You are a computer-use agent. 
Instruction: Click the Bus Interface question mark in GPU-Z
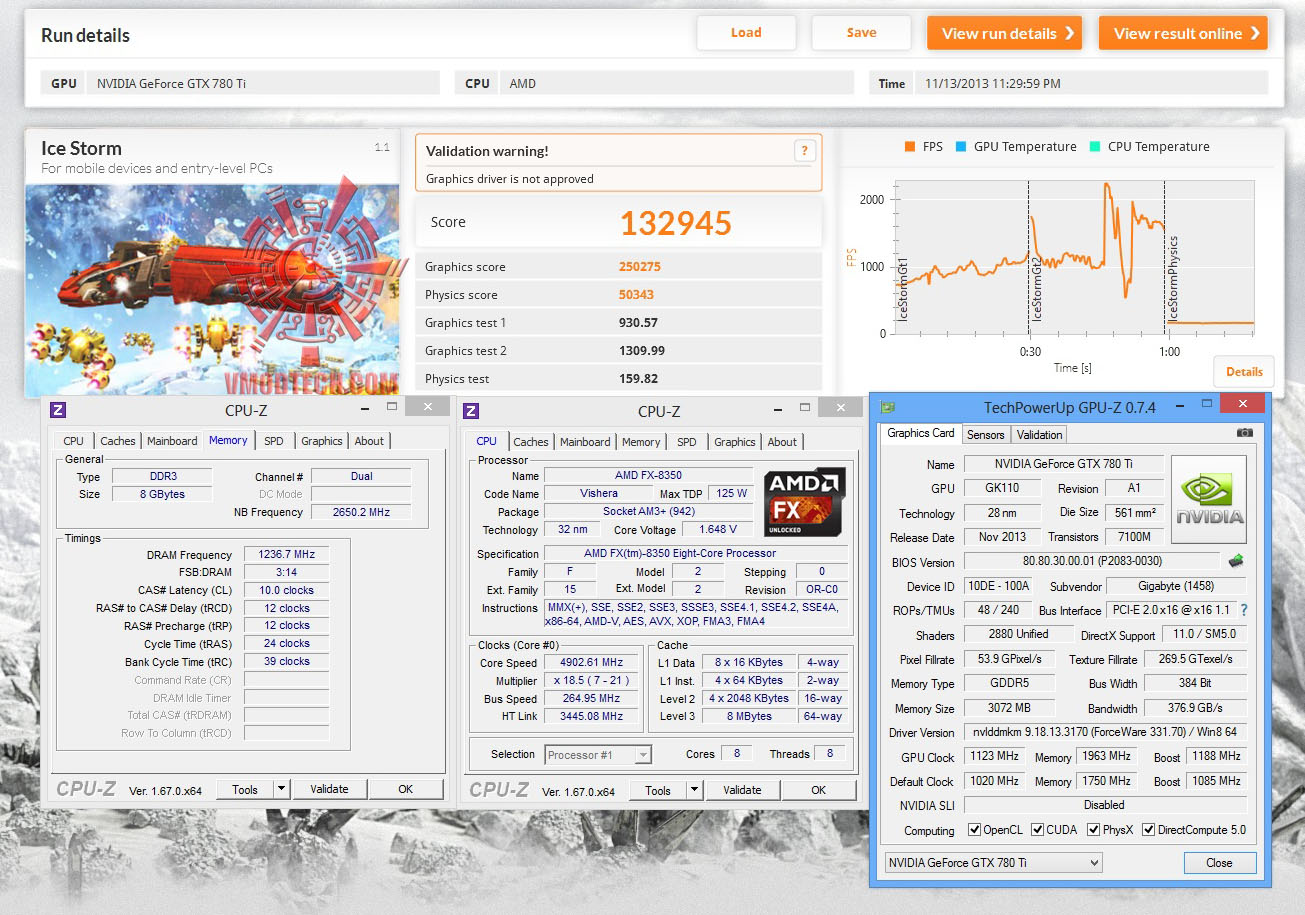pyautogui.click(x=1244, y=610)
